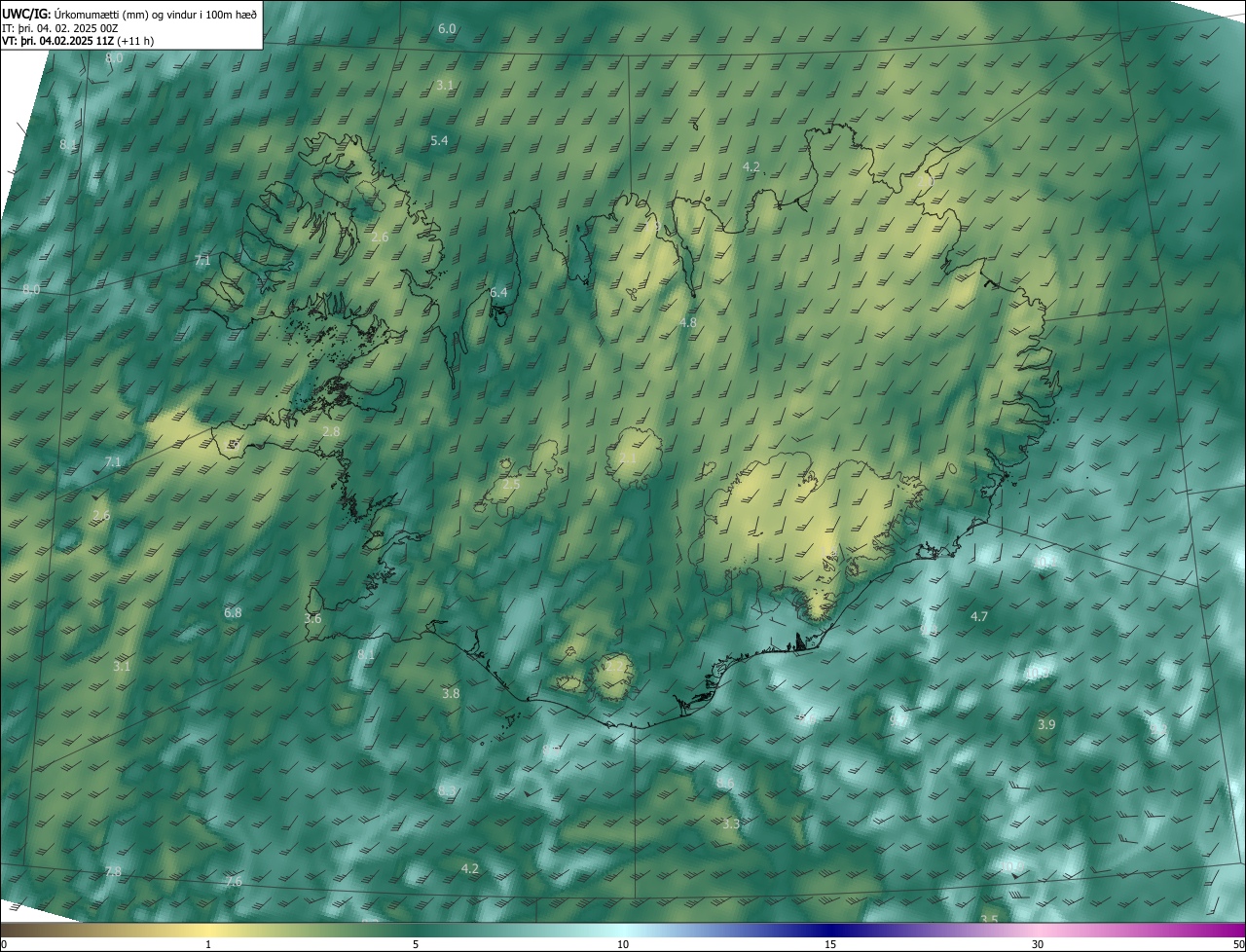Viewport: 1246px width, 952px height.
Task: Click the title text 'Úrkomumætti (mm) og vindur í 100m hæð'
Action: (x=156, y=14)
